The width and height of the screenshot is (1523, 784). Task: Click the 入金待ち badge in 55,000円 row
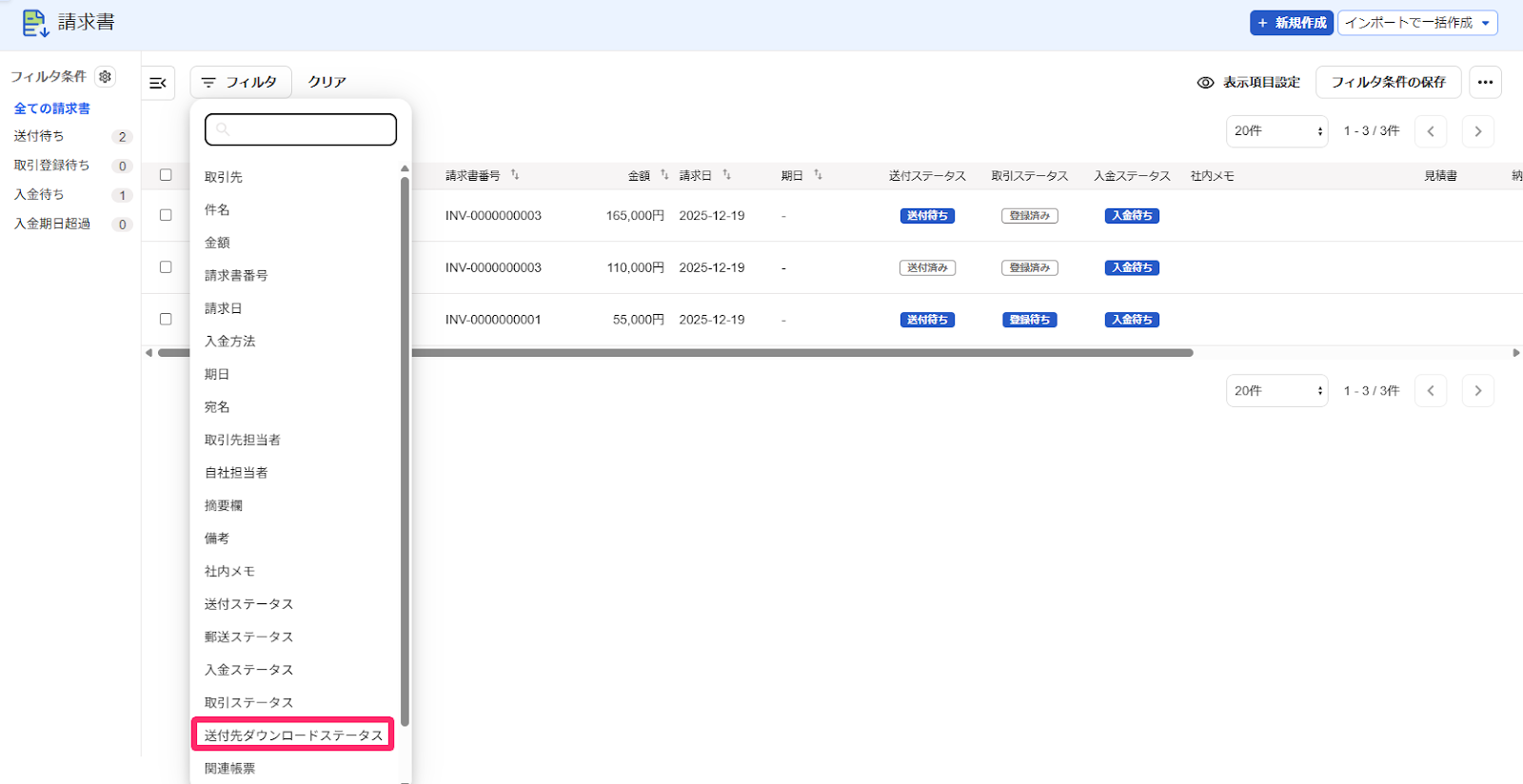pyautogui.click(x=1132, y=321)
